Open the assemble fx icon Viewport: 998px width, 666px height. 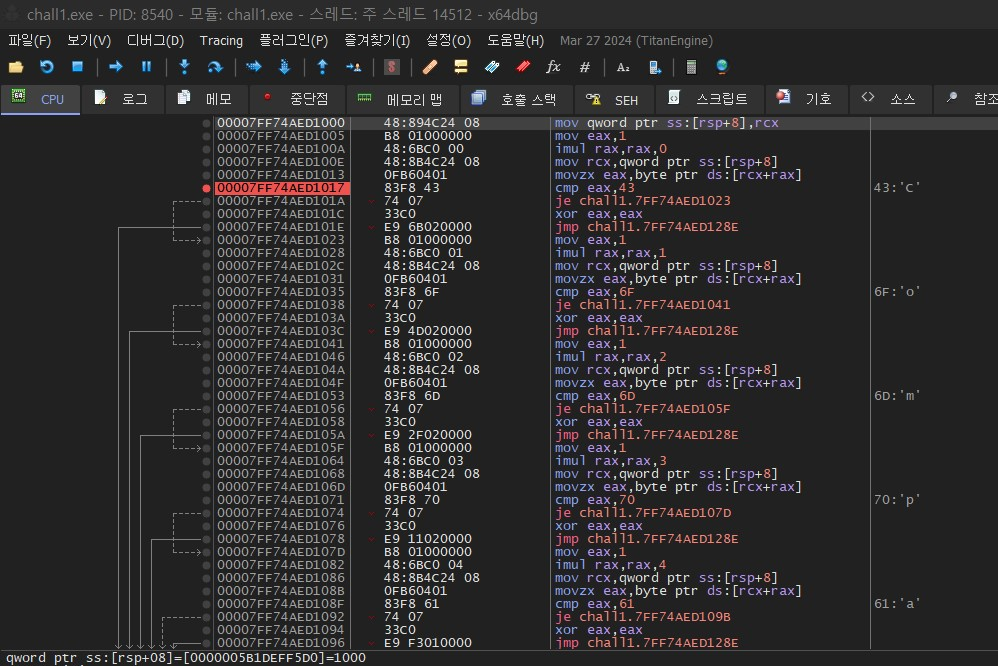pos(552,67)
